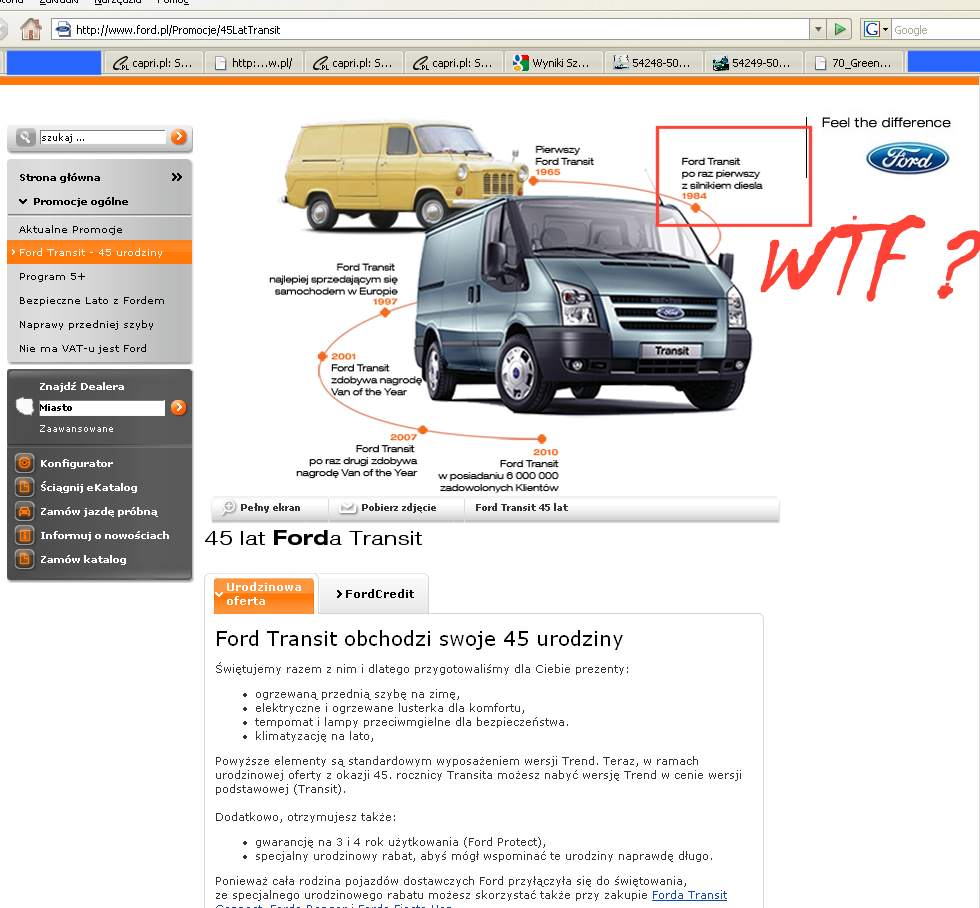Screen dimensions: 980x908
Task: Click the Ford oval logo
Action: click(x=907, y=159)
